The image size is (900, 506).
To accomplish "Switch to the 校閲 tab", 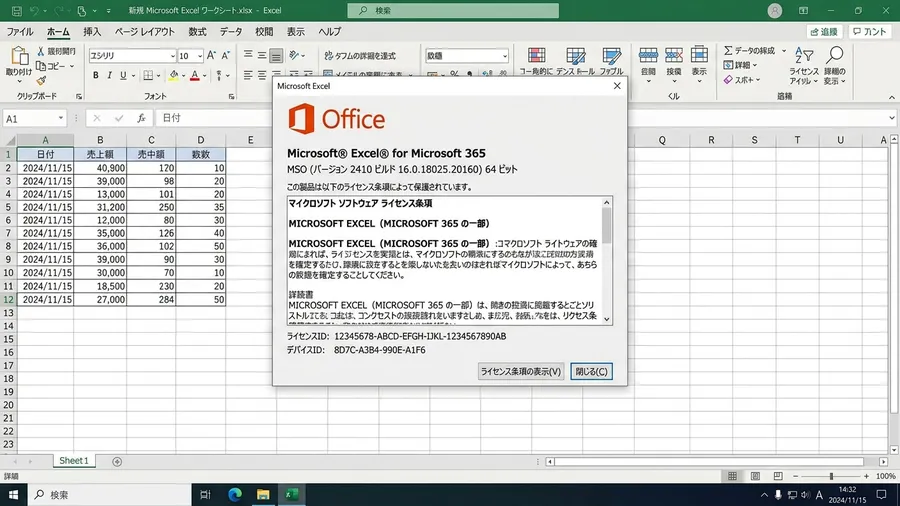I will (x=264, y=32).
